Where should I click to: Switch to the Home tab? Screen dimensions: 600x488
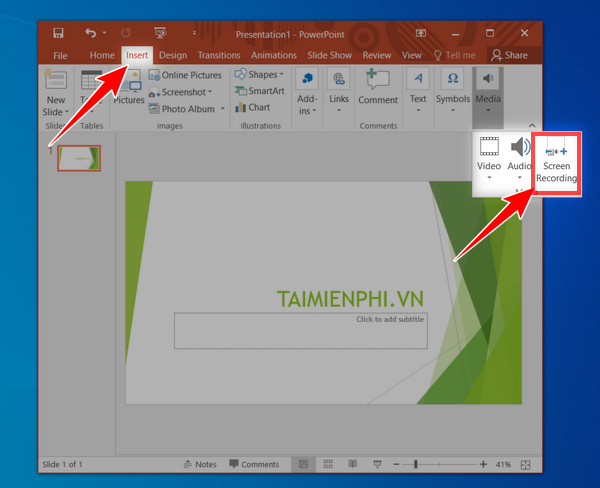pyautogui.click(x=102, y=55)
